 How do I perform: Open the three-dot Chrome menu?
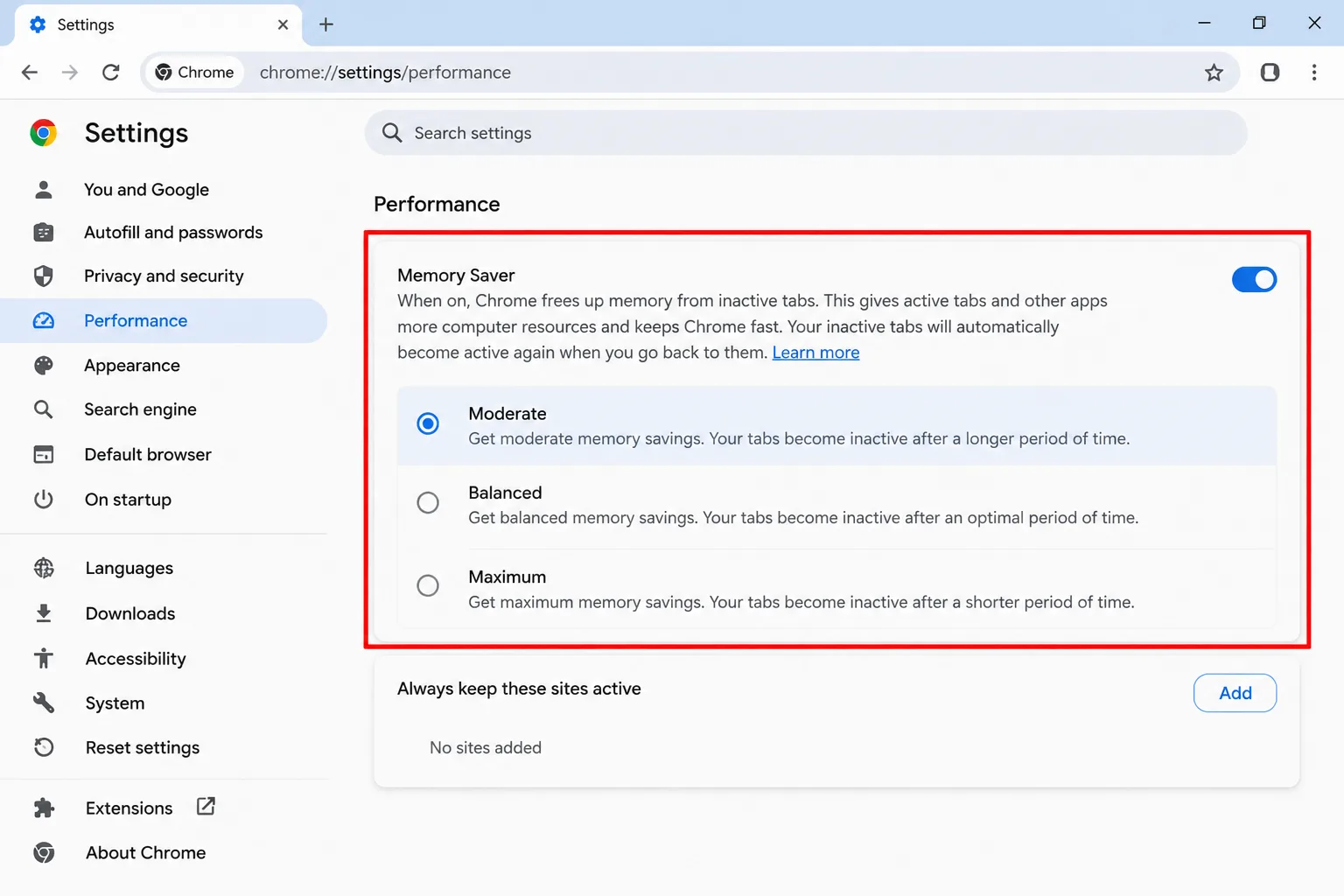(1314, 73)
